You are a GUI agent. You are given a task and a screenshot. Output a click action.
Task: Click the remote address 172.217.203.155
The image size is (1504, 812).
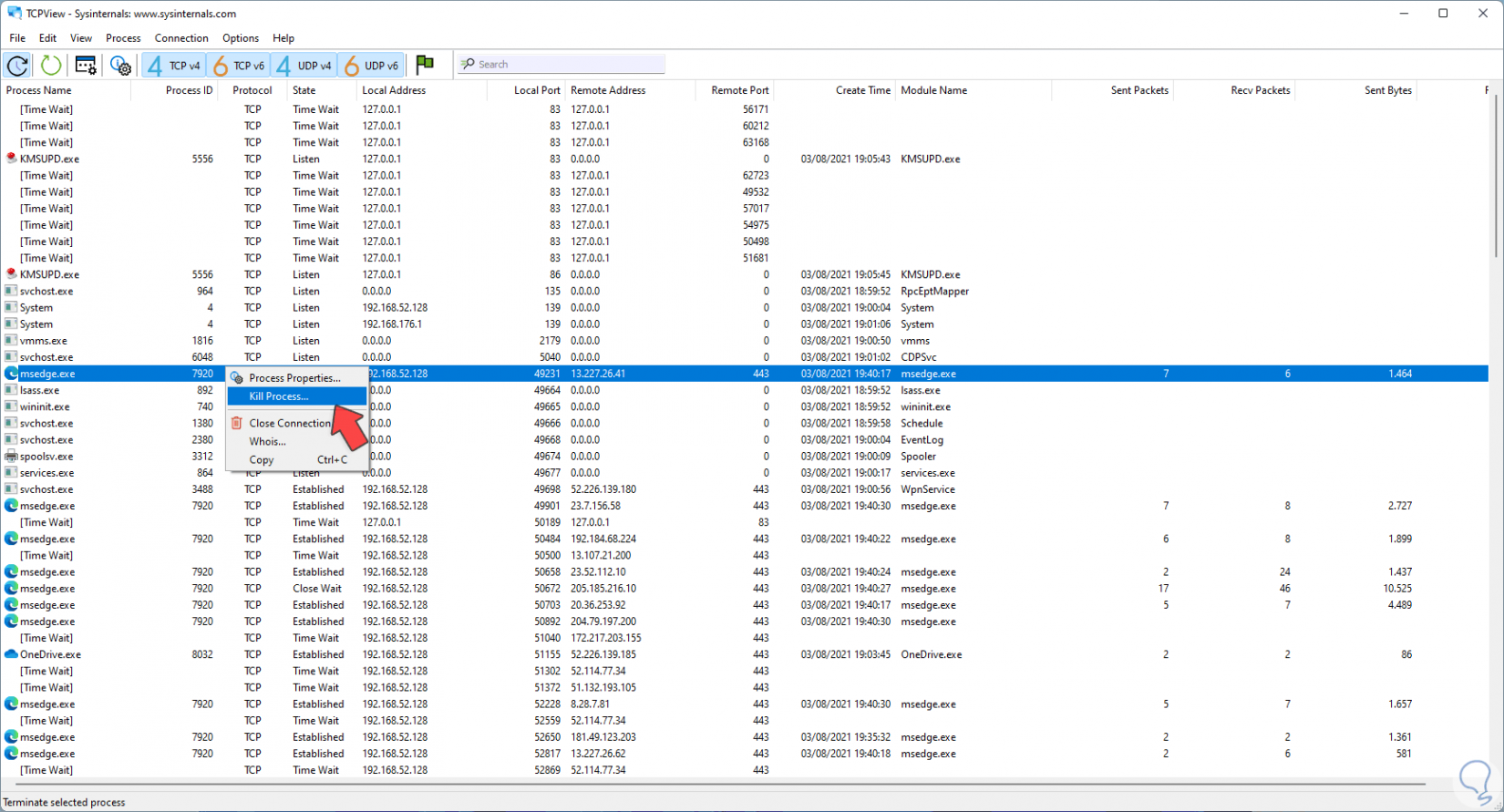pos(606,638)
